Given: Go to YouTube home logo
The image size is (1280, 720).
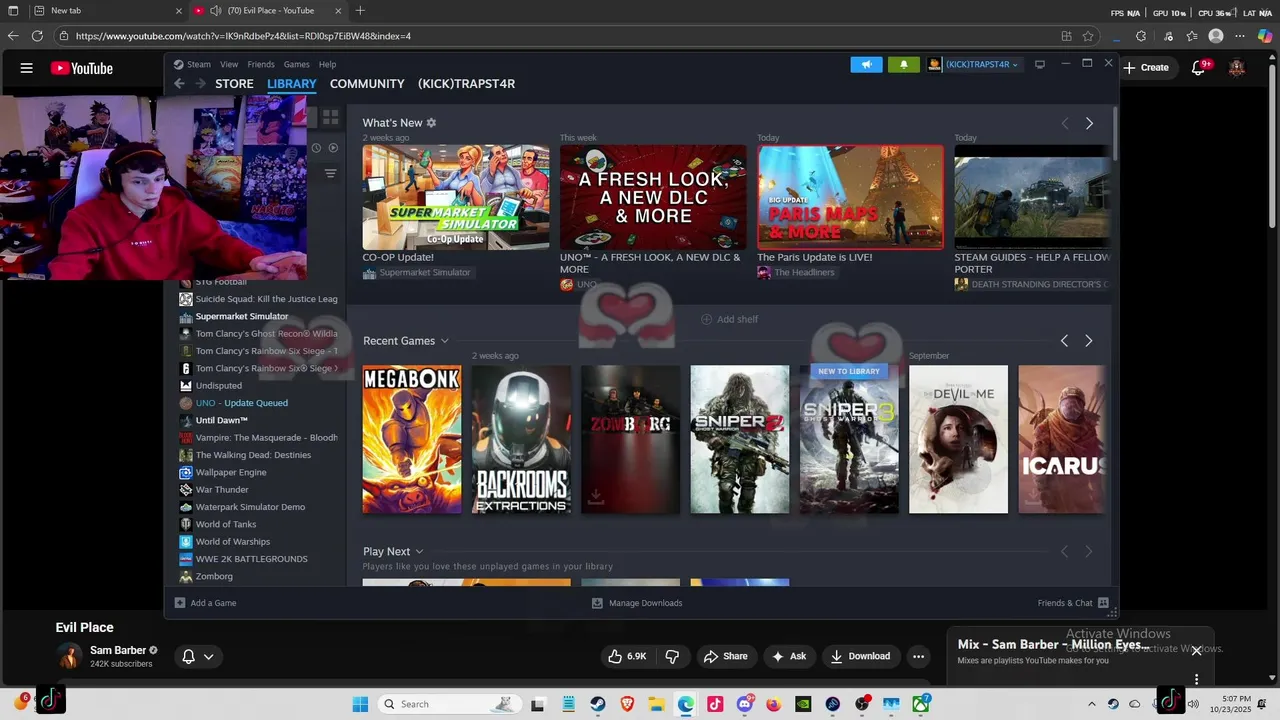Looking at the screenshot, I should 82,68.
